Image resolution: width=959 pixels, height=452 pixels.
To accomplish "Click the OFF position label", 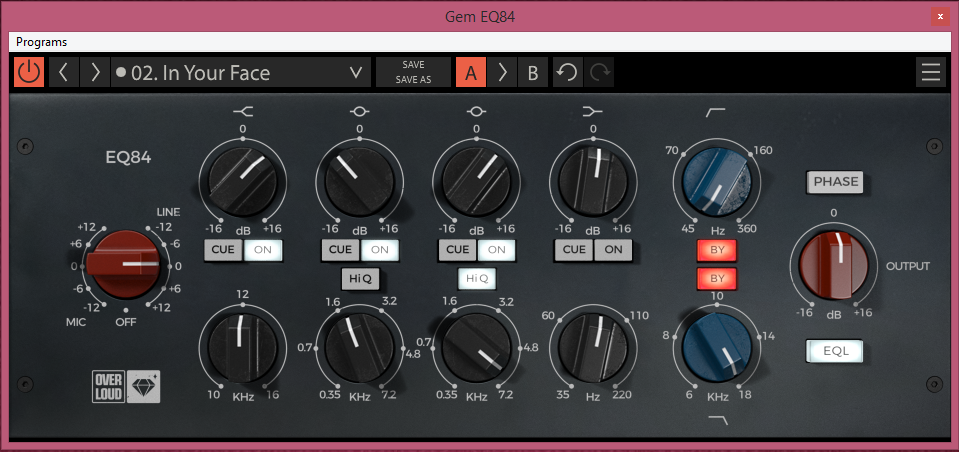I will (126, 322).
